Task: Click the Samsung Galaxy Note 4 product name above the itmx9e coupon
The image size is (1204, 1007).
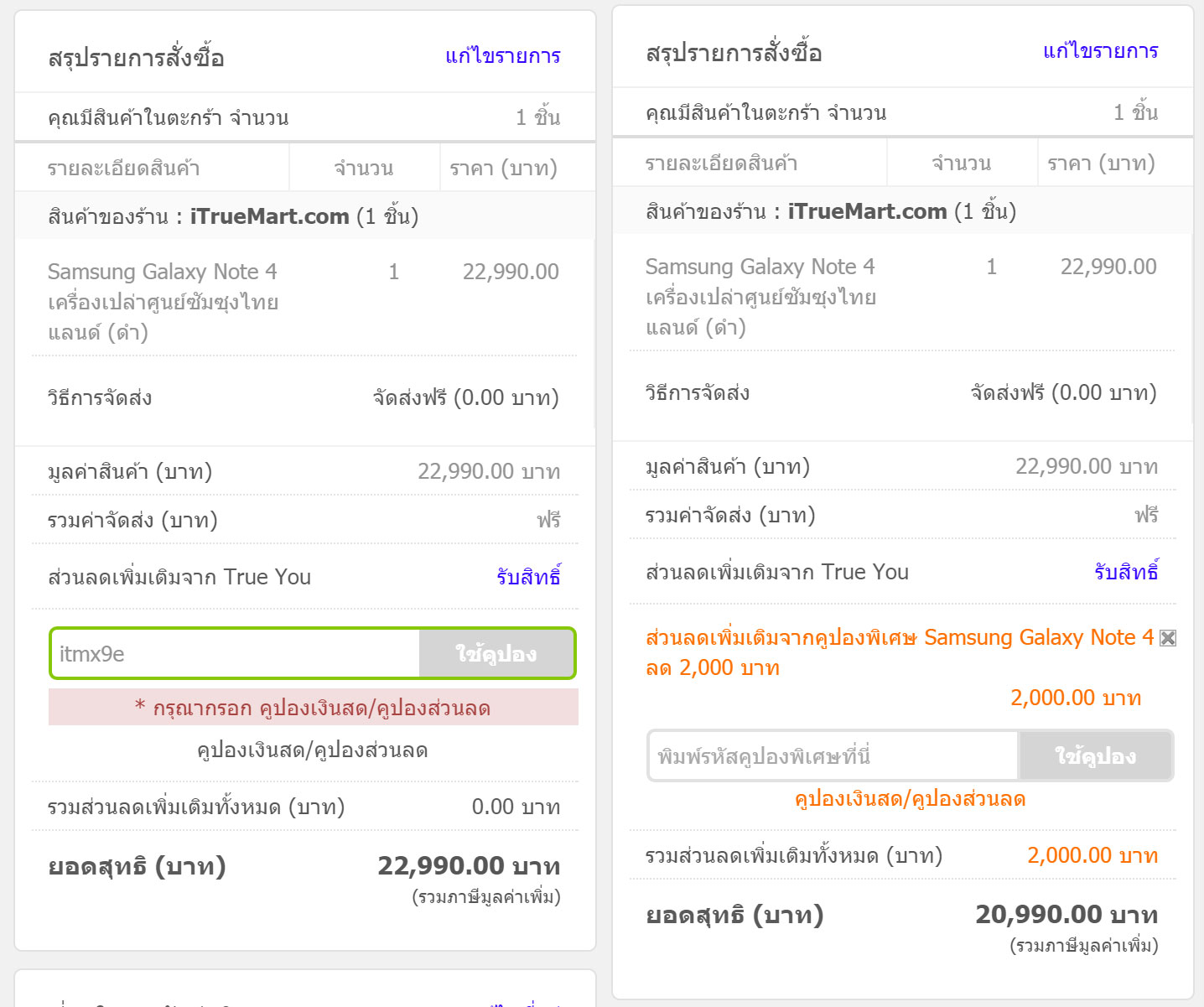Action: 163,272
